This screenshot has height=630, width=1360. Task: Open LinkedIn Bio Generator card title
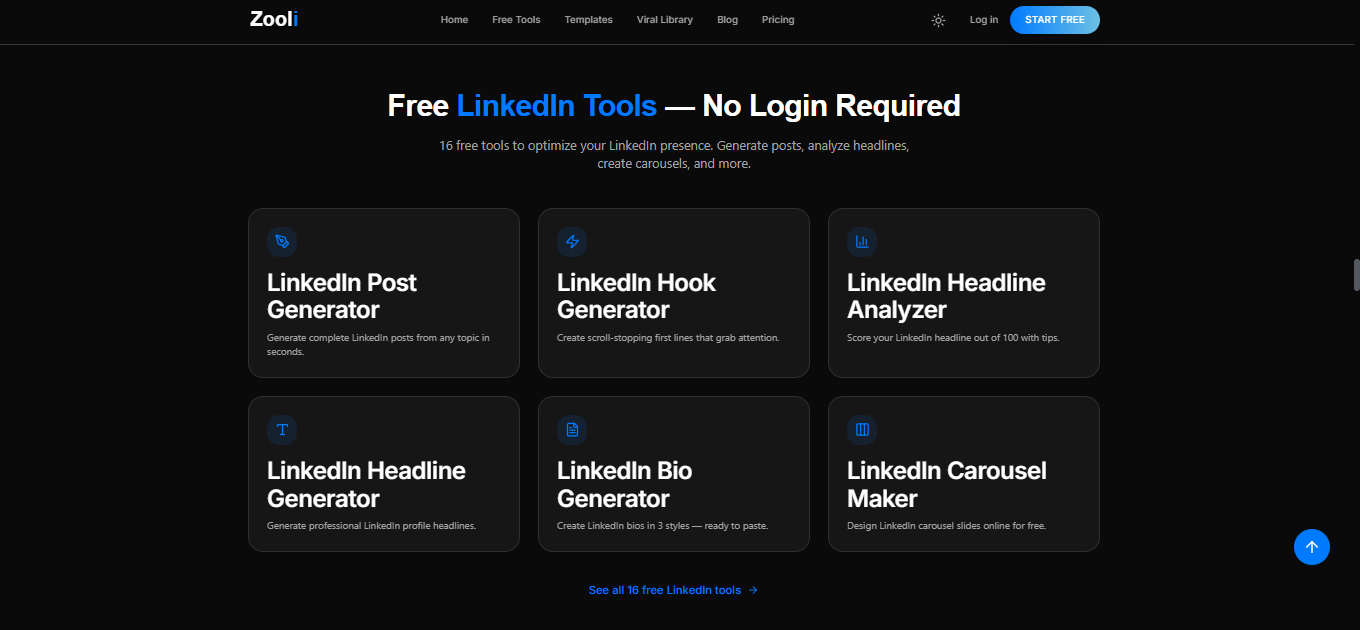pos(625,484)
